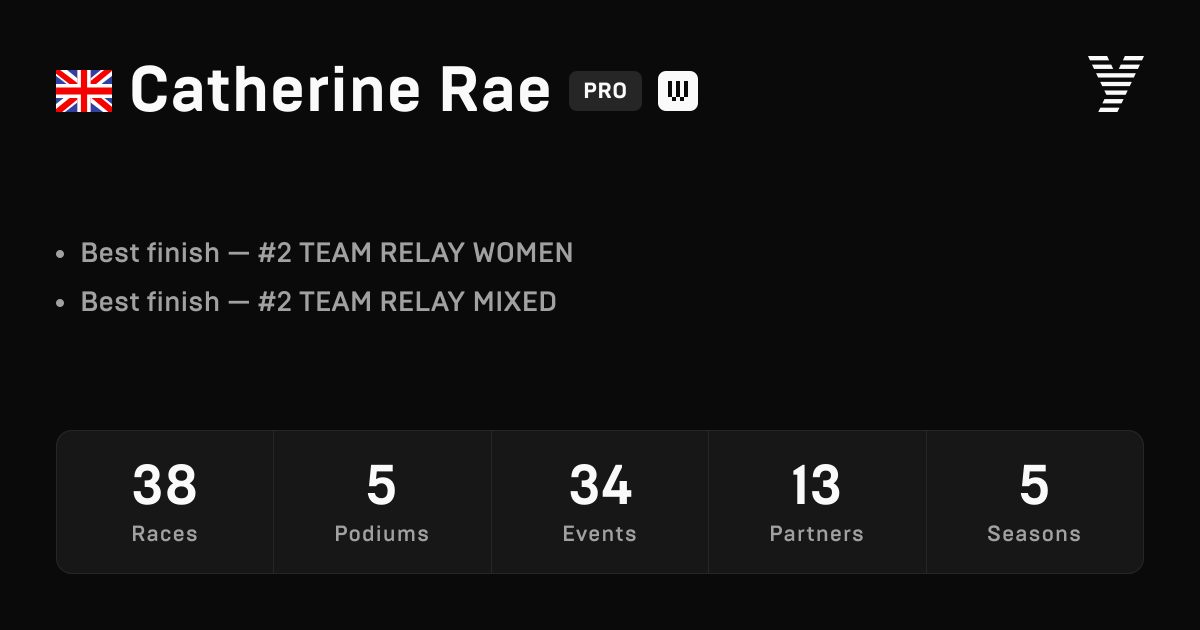Click the UK flag icon
Screen dimensions: 1200x630
pos(84,91)
